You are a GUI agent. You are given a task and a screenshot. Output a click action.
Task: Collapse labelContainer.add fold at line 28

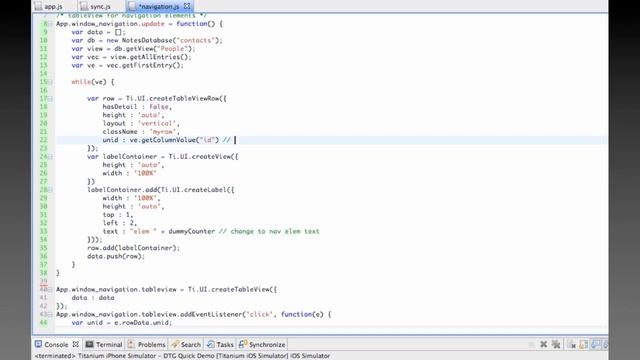pos(50,190)
